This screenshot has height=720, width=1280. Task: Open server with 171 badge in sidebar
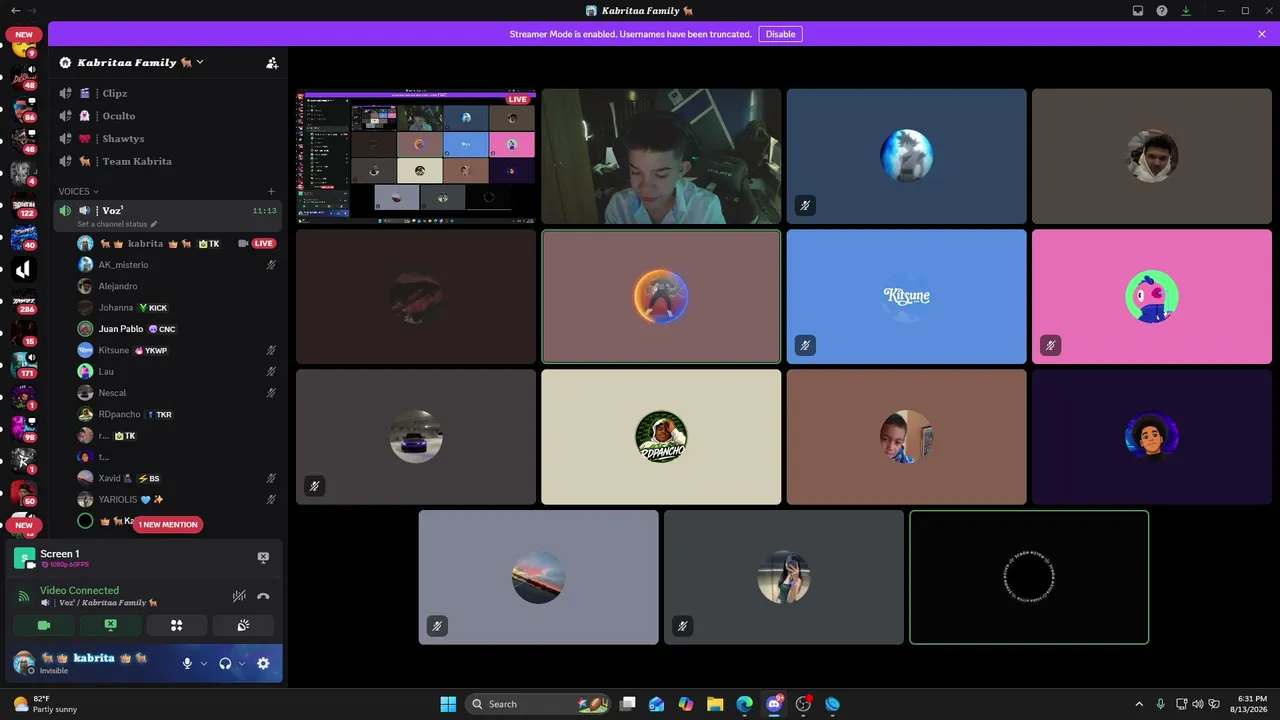[24, 364]
